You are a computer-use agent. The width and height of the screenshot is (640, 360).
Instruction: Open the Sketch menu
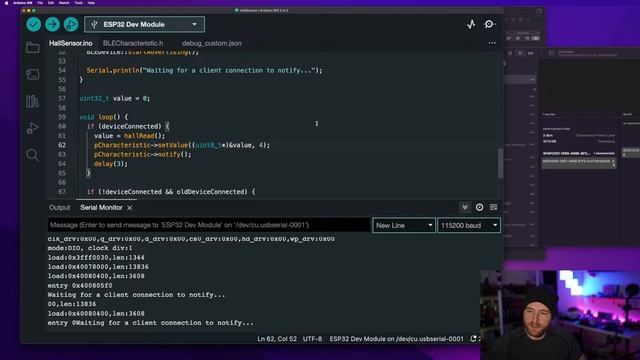click(64, 3)
